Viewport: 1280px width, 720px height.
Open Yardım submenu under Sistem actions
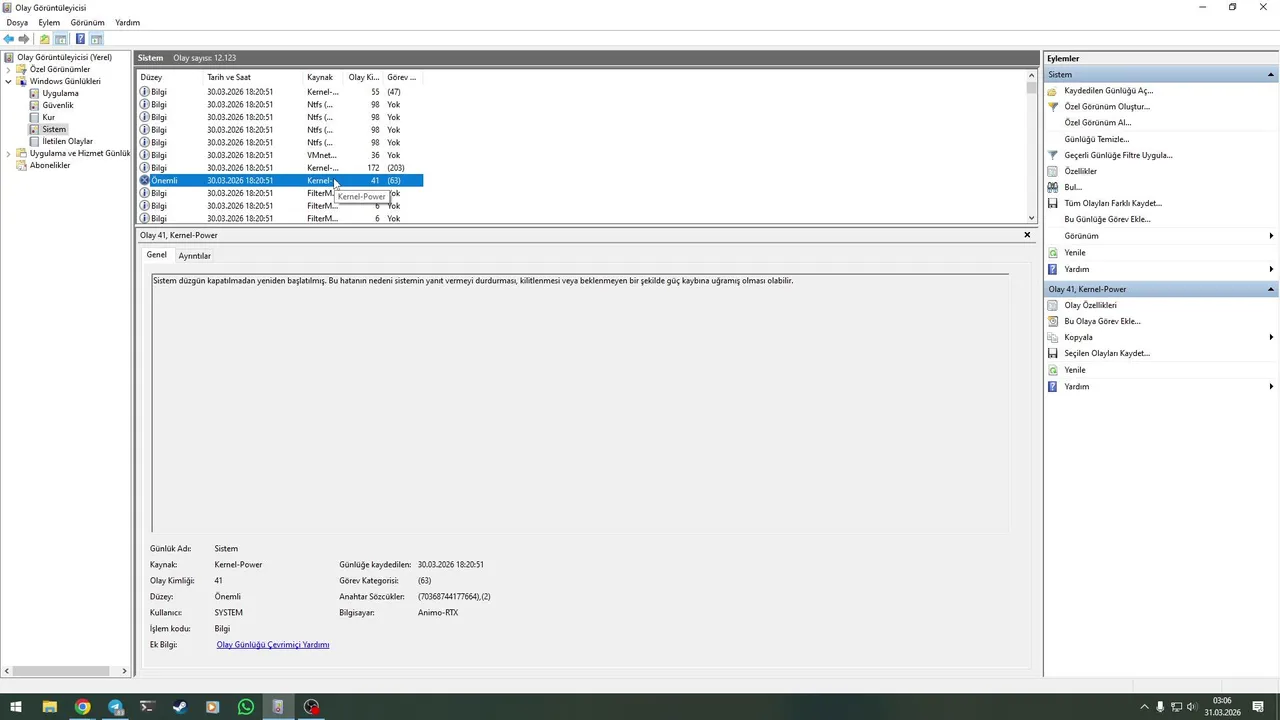(x=1160, y=269)
